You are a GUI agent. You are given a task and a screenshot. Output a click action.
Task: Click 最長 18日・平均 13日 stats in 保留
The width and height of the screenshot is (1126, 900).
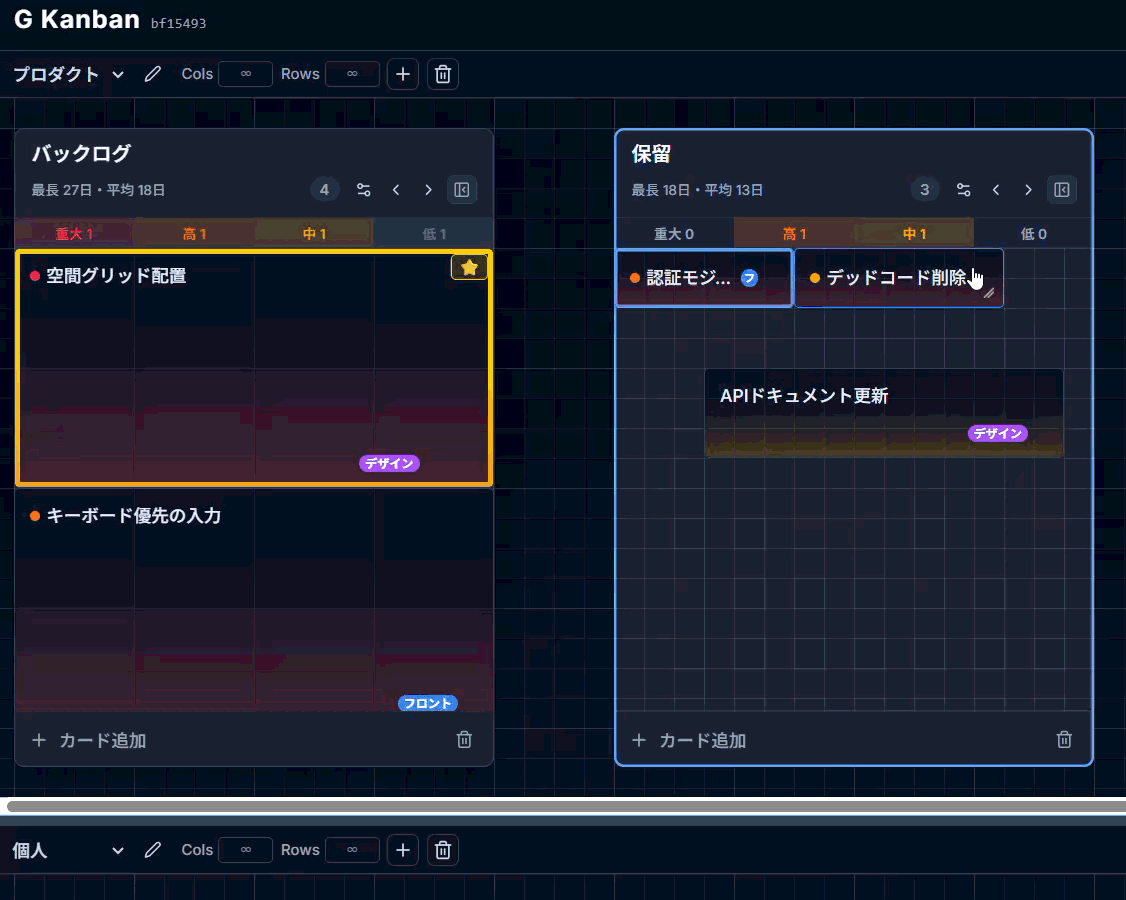[697, 190]
